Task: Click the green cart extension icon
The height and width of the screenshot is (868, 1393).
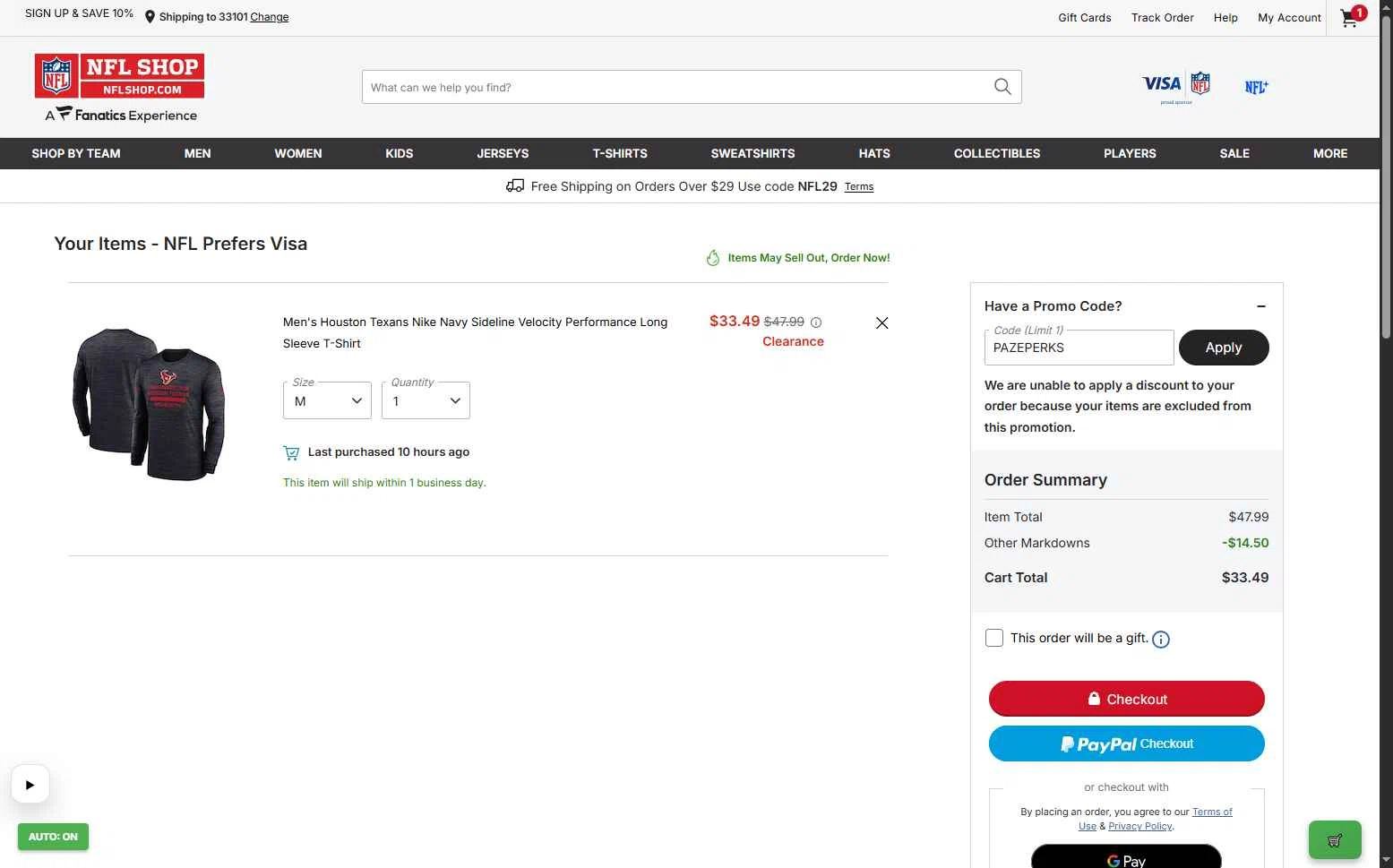Action: click(x=1335, y=840)
